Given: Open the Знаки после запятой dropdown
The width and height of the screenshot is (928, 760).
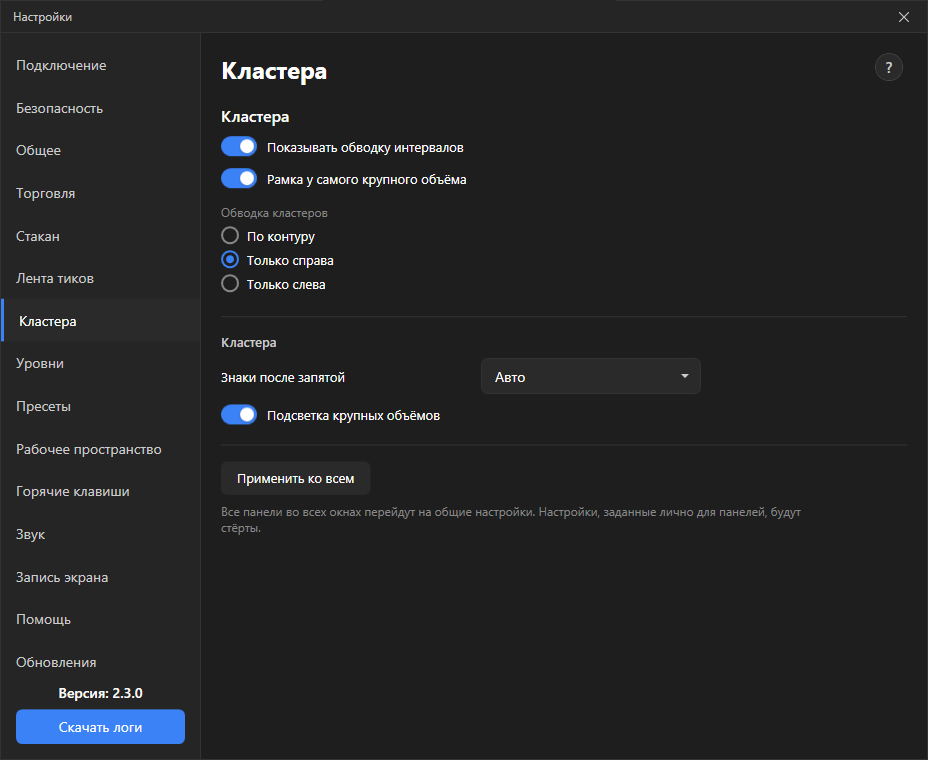Looking at the screenshot, I should point(591,376).
